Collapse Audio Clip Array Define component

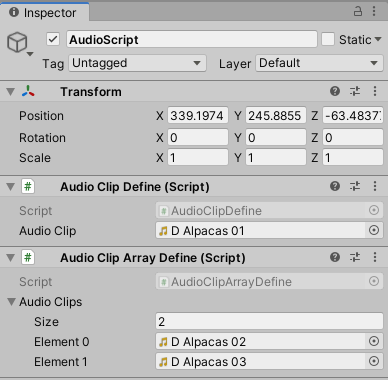tap(11, 258)
